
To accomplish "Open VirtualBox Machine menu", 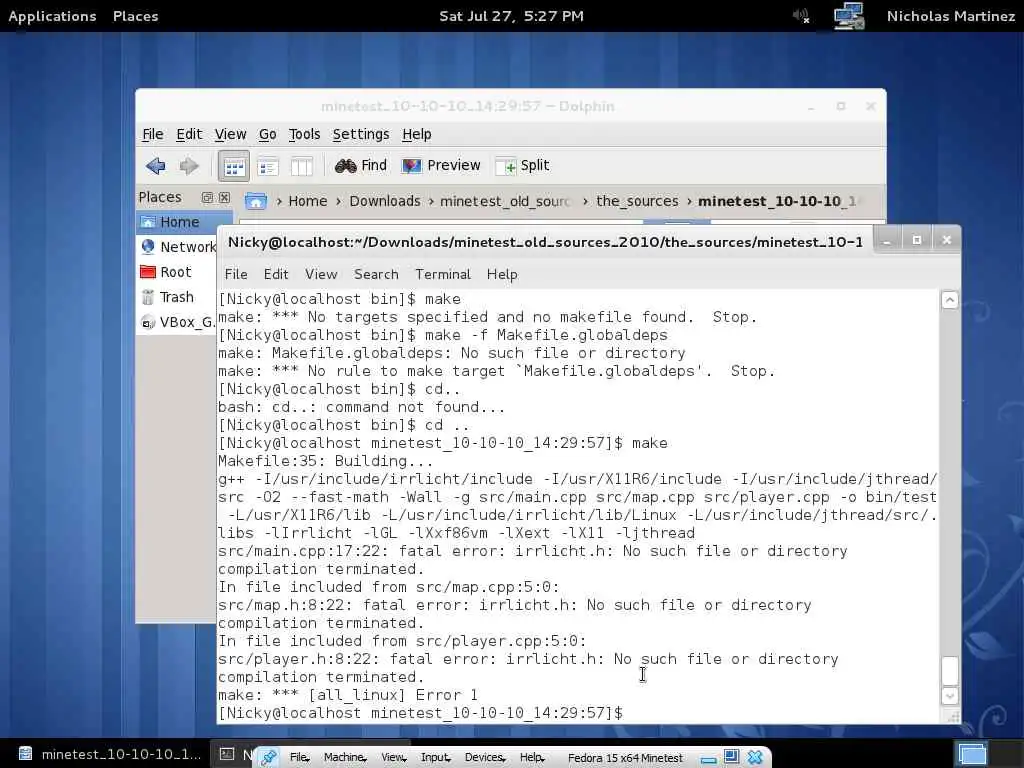I will click(x=345, y=758).
